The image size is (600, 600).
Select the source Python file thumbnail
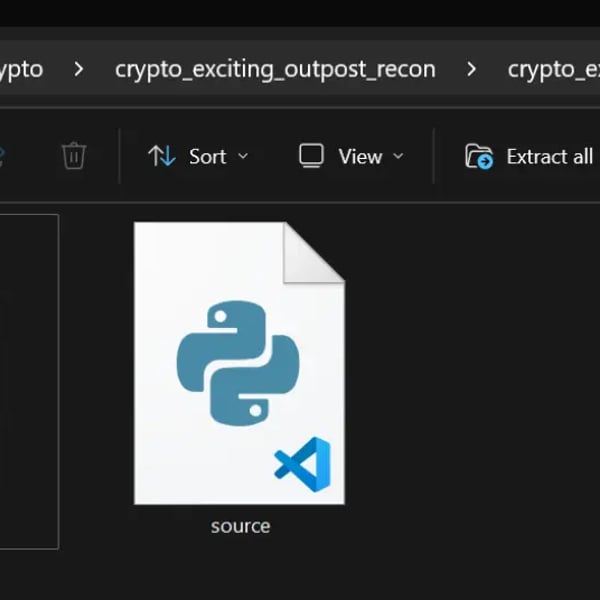click(240, 363)
